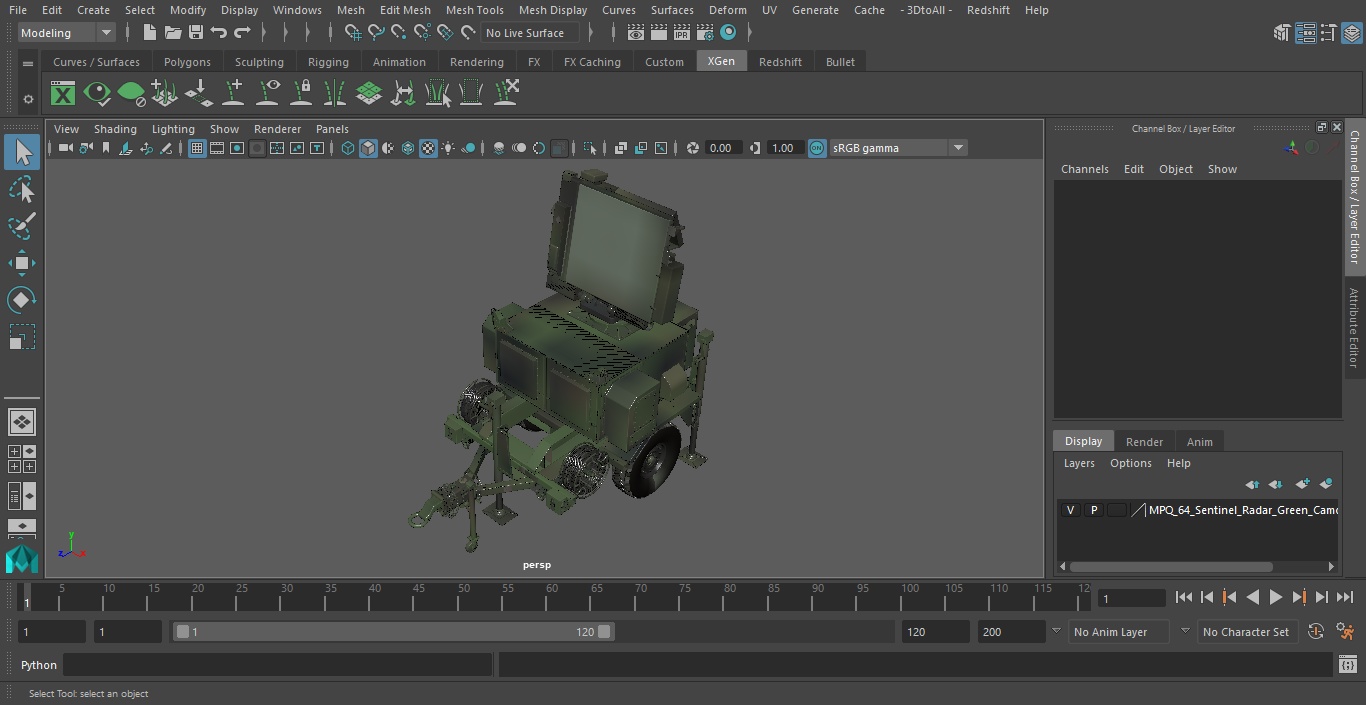This screenshot has width=1366, height=705.
Task: Choose the Rotate tool in toolbox
Action: click(x=21, y=300)
